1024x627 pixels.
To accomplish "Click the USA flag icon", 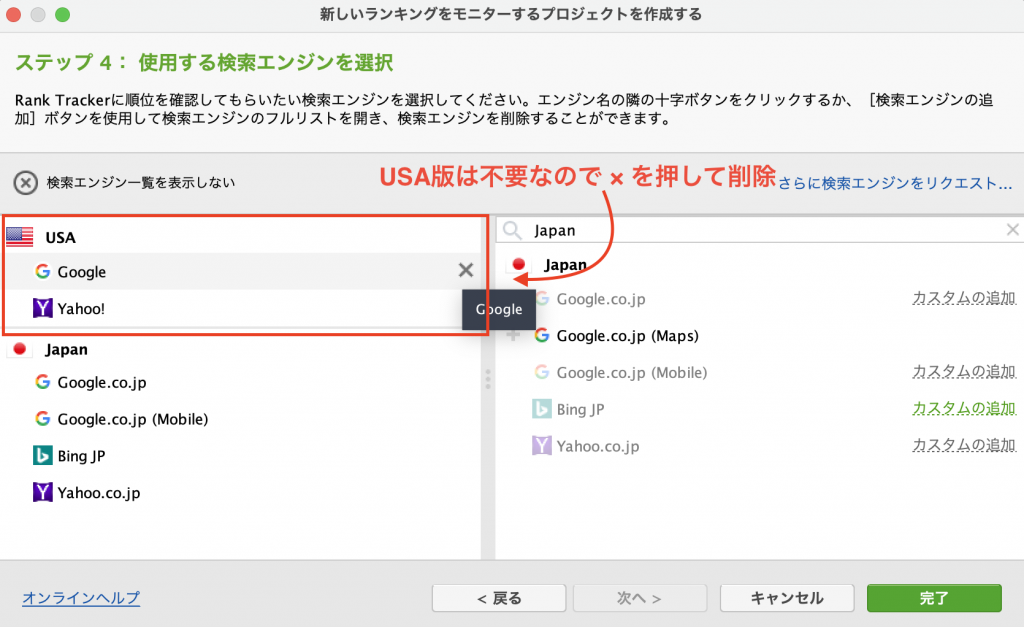I will tap(20, 236).
